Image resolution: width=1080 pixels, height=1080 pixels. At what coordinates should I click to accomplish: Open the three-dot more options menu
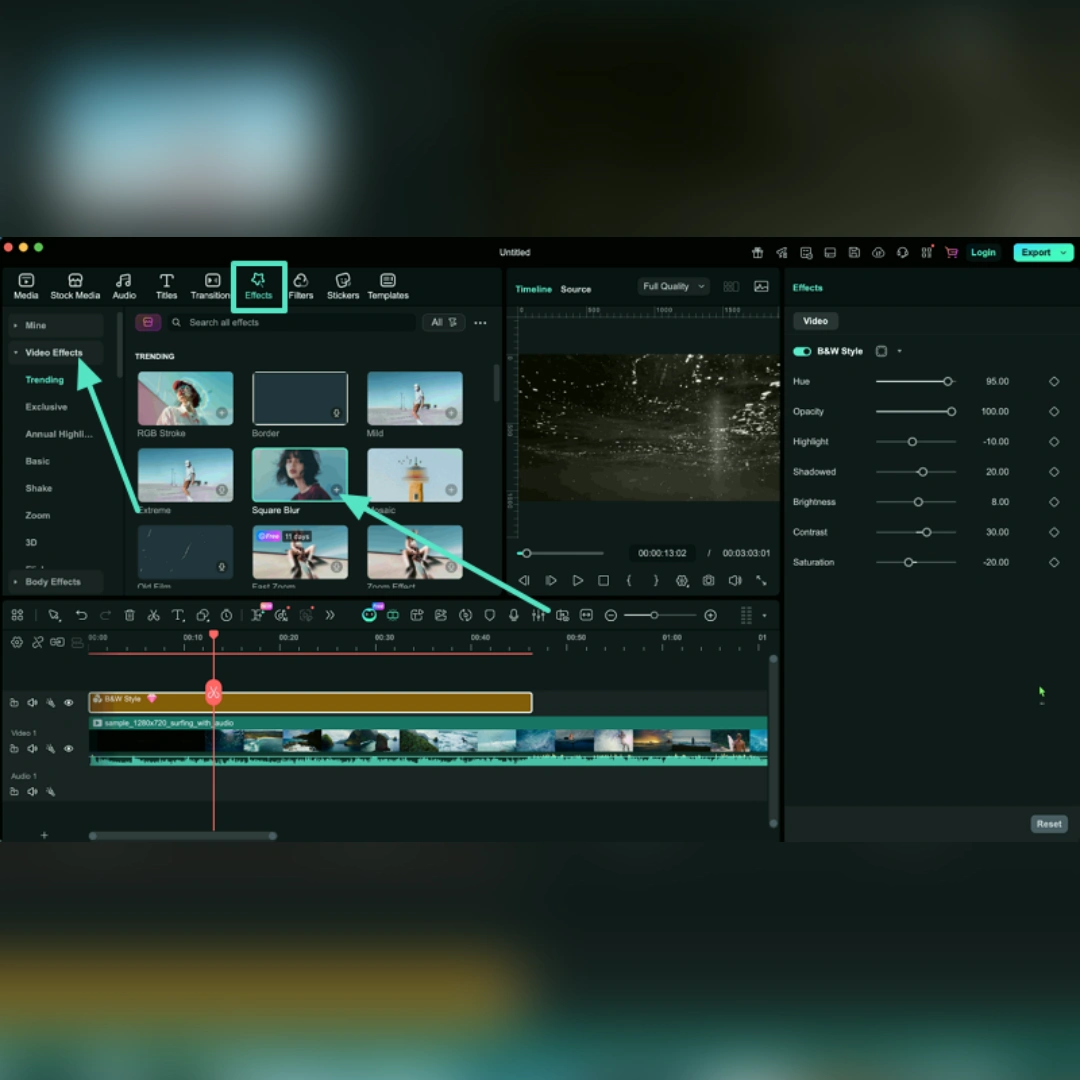click(x=480, y=322)
